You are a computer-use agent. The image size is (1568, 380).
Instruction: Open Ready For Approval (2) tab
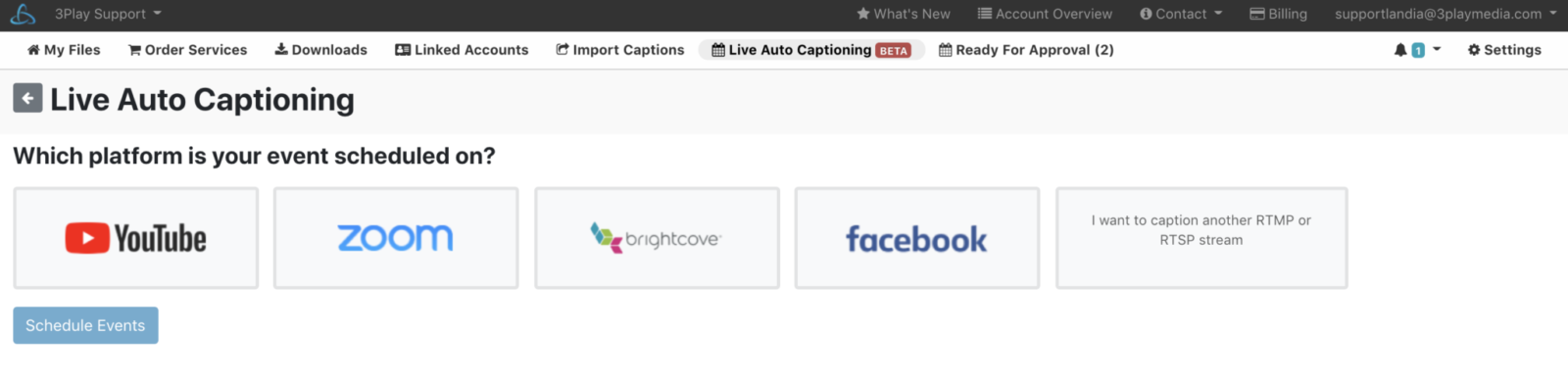click(x=1026, y=50)
